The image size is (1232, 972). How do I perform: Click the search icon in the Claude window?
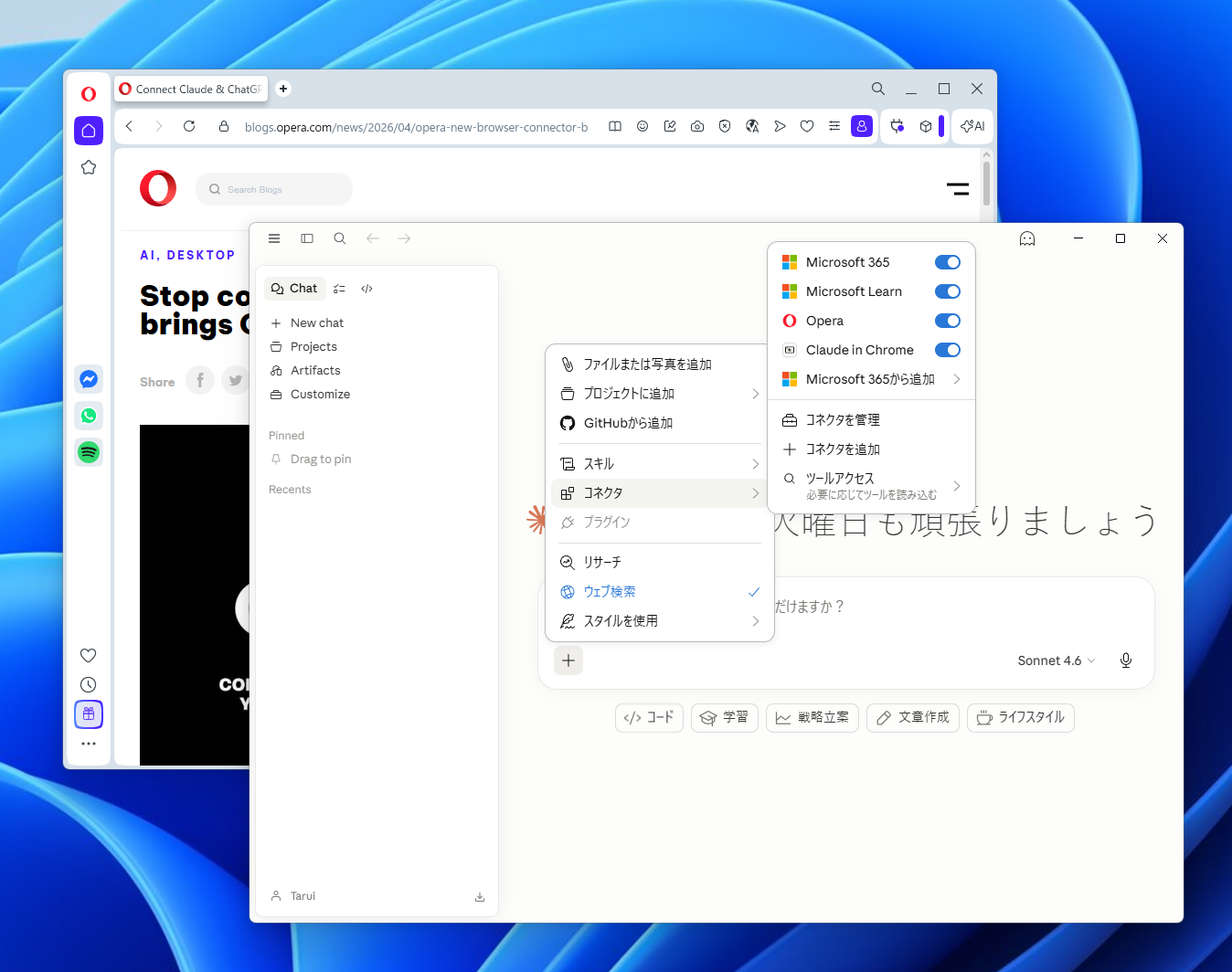click(339, 238)
